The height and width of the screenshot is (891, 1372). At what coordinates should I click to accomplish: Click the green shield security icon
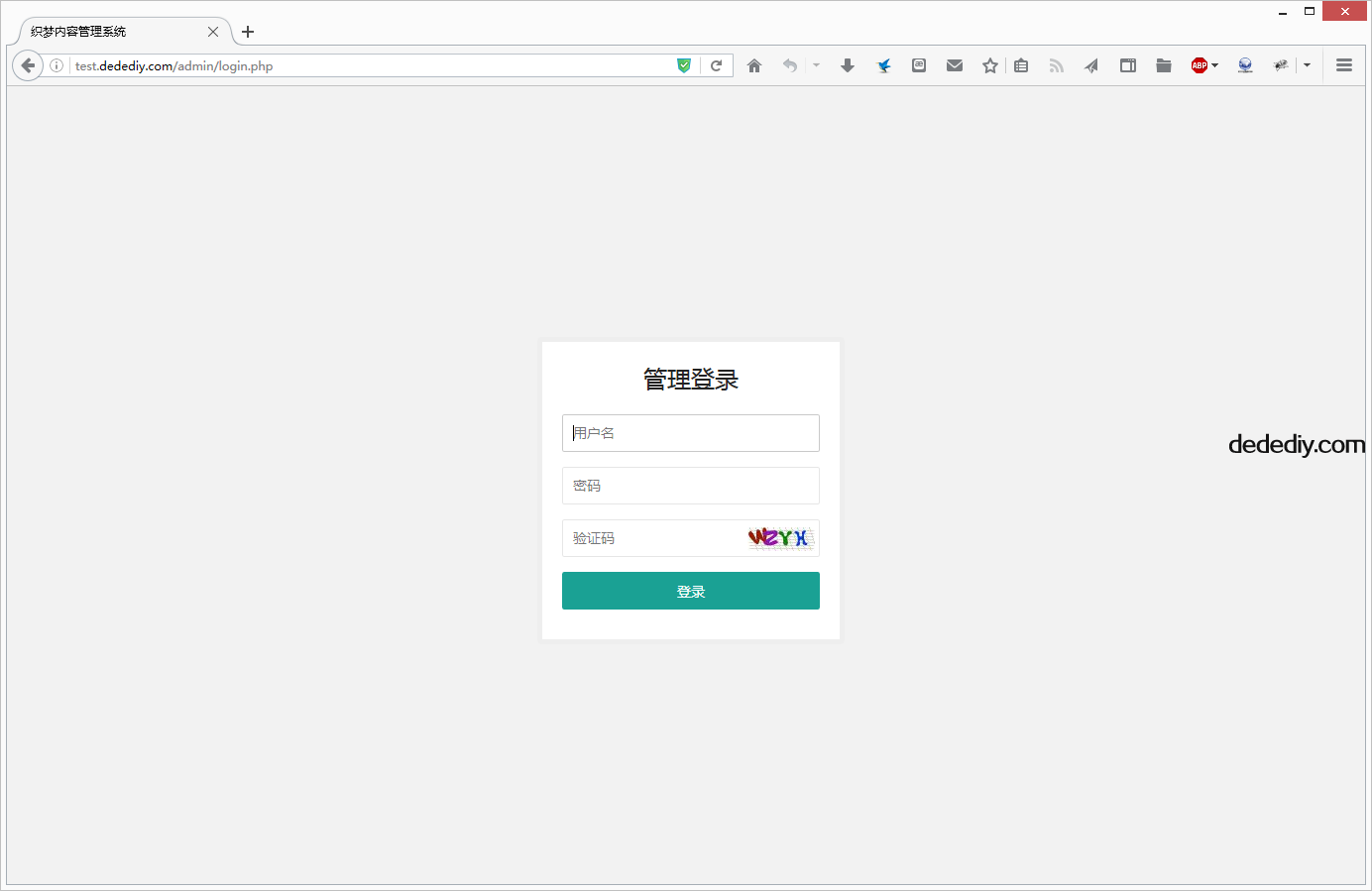click(684, 65)
